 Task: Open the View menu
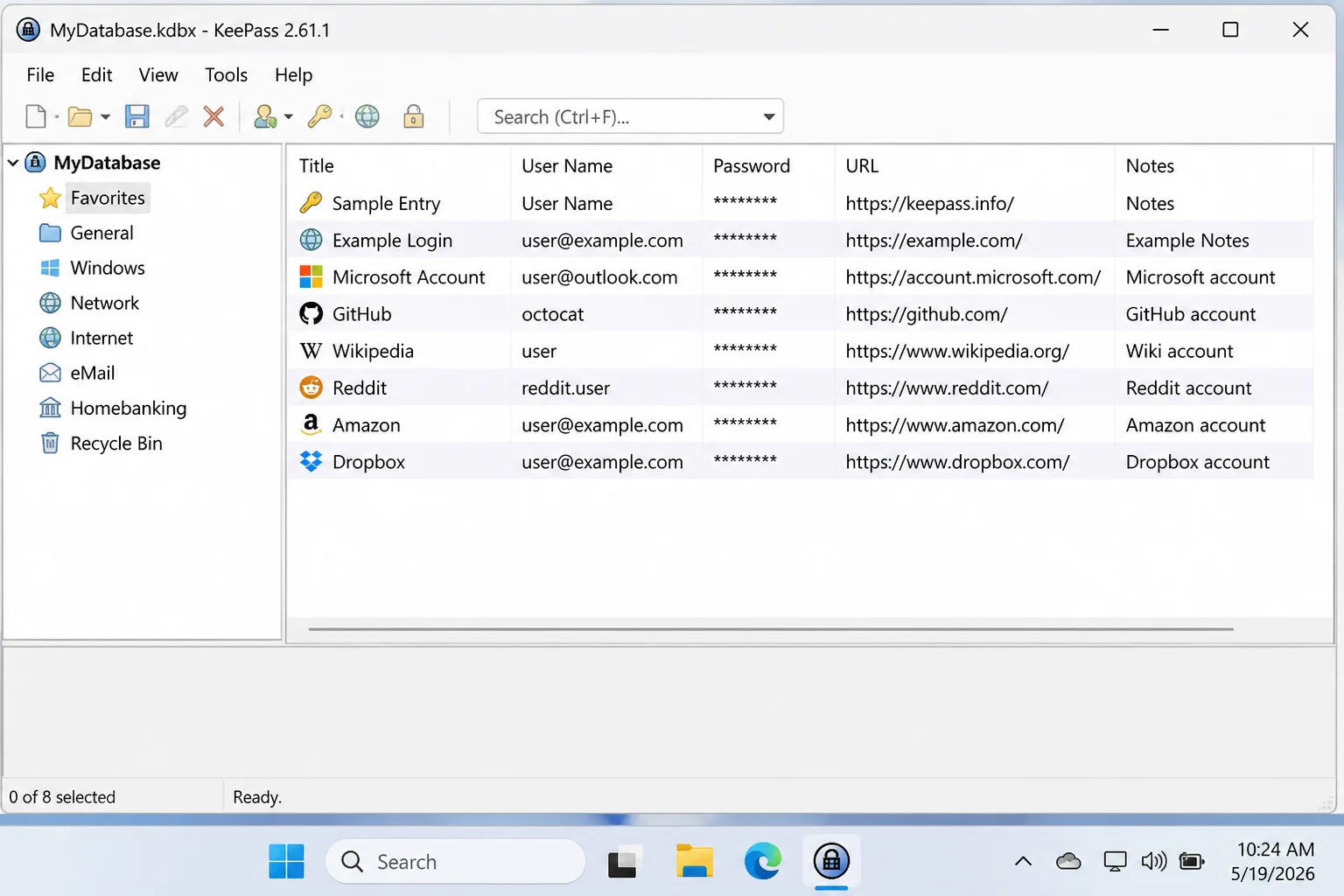pyautogui.click(x=158, y=75)
